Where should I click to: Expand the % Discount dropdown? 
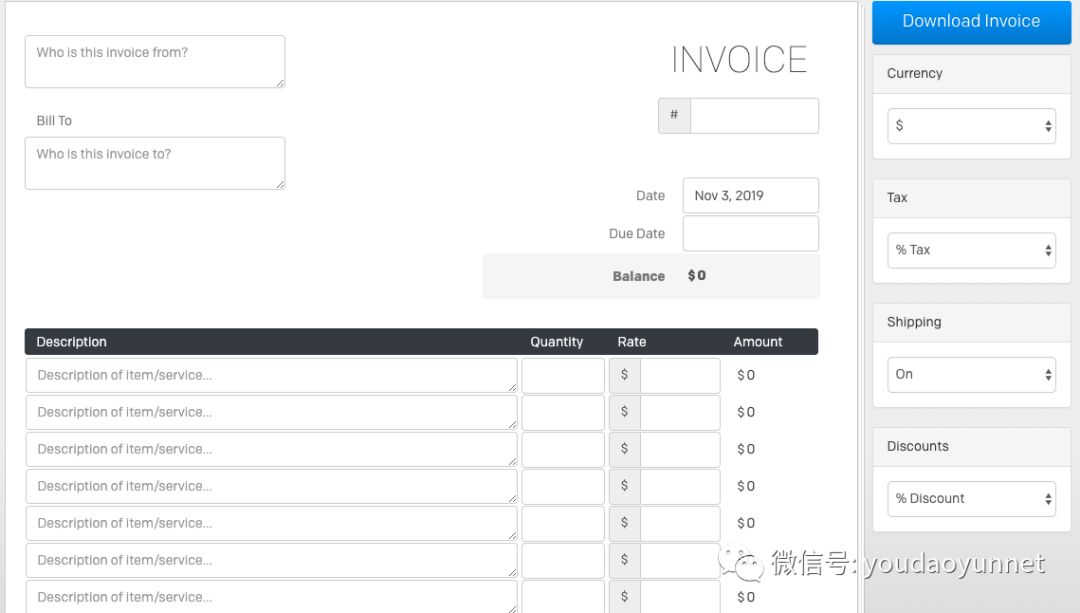tap(970, 499)
